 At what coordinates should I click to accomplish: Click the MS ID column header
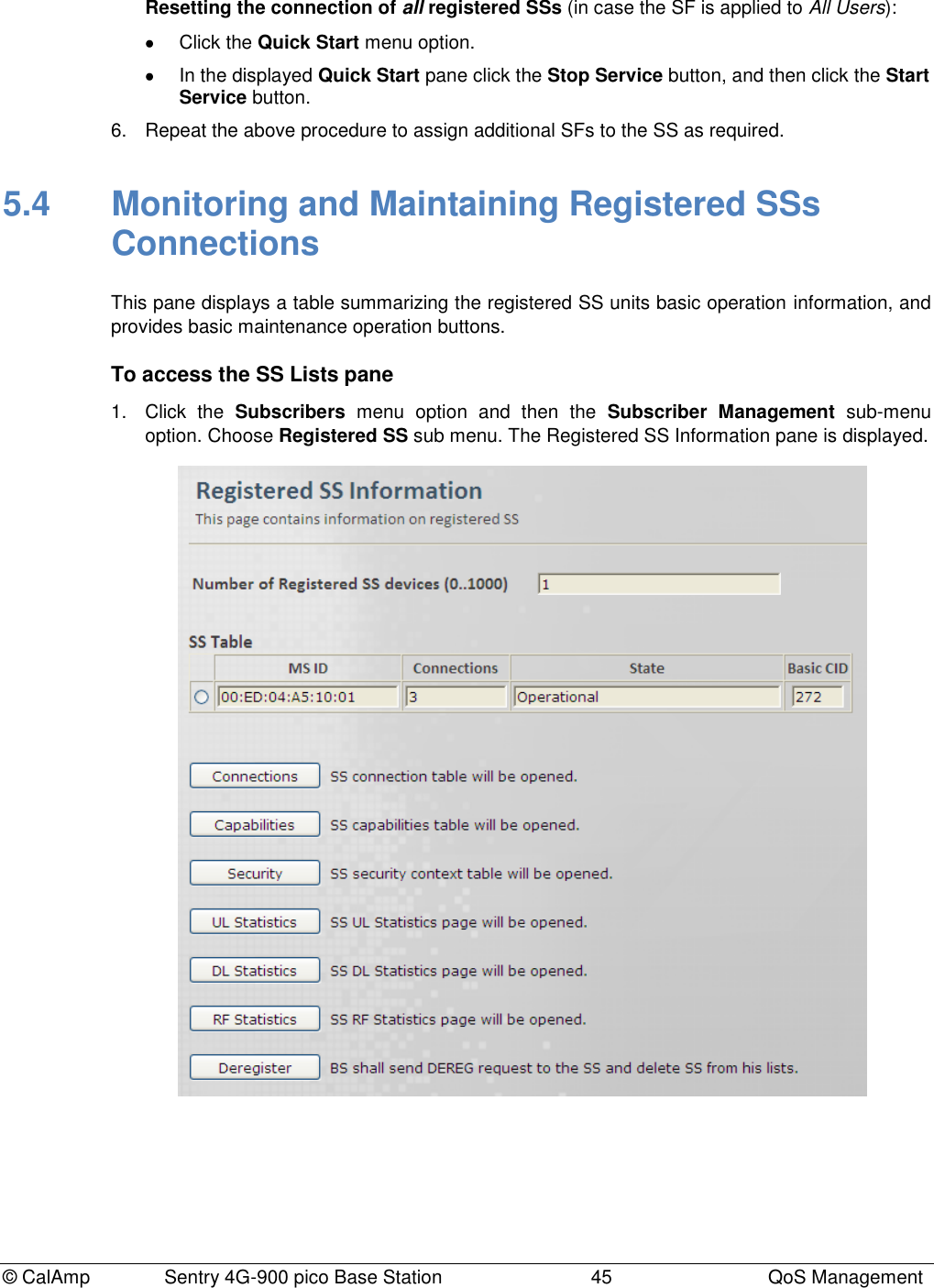click(308, 668)
